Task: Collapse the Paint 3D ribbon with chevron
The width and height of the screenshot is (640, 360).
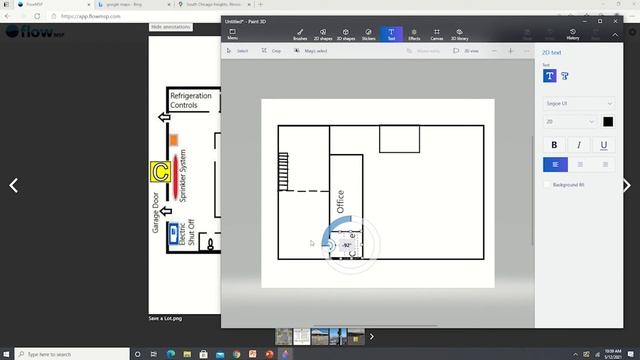Action: coord(615,35)
